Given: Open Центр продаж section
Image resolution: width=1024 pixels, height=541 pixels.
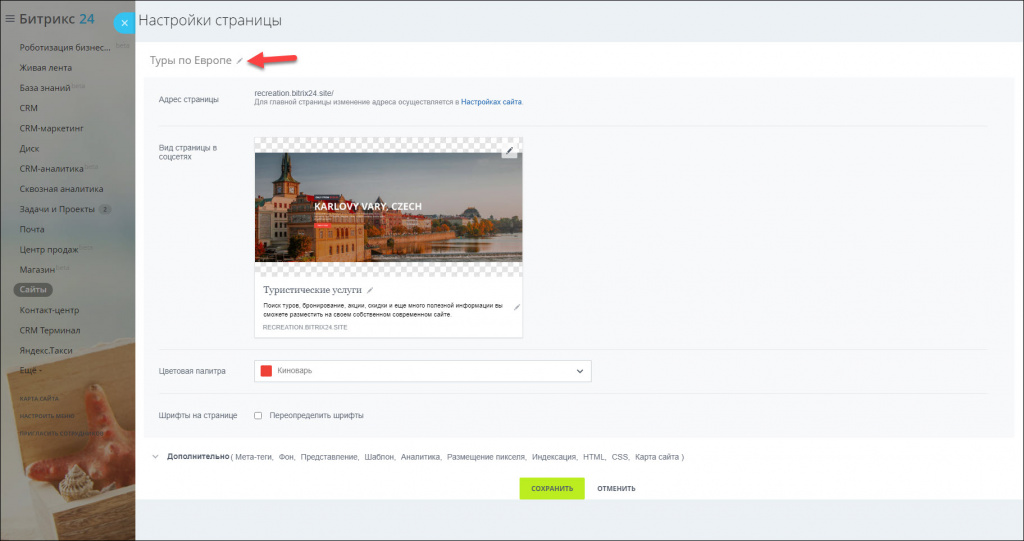Looking at the screenshot, I should coord(49,250).
